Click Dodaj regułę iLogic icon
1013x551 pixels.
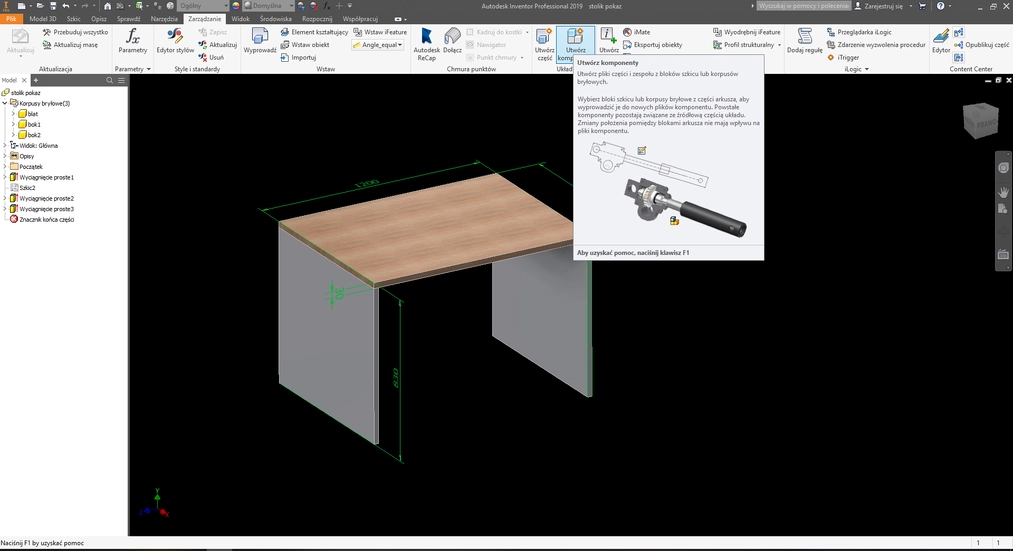tap(804, 36)
